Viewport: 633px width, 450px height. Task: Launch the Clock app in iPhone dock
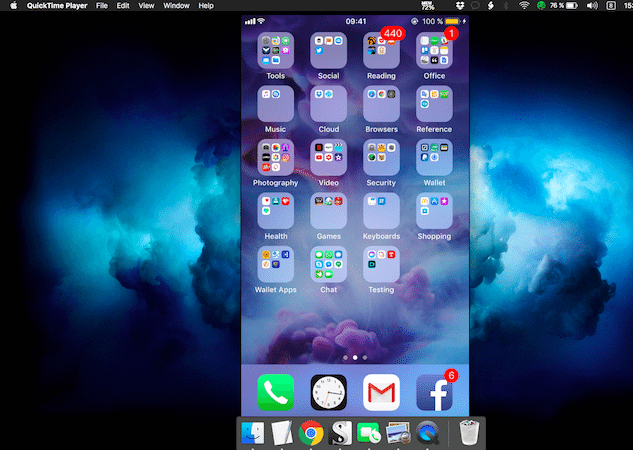(328, 392)
